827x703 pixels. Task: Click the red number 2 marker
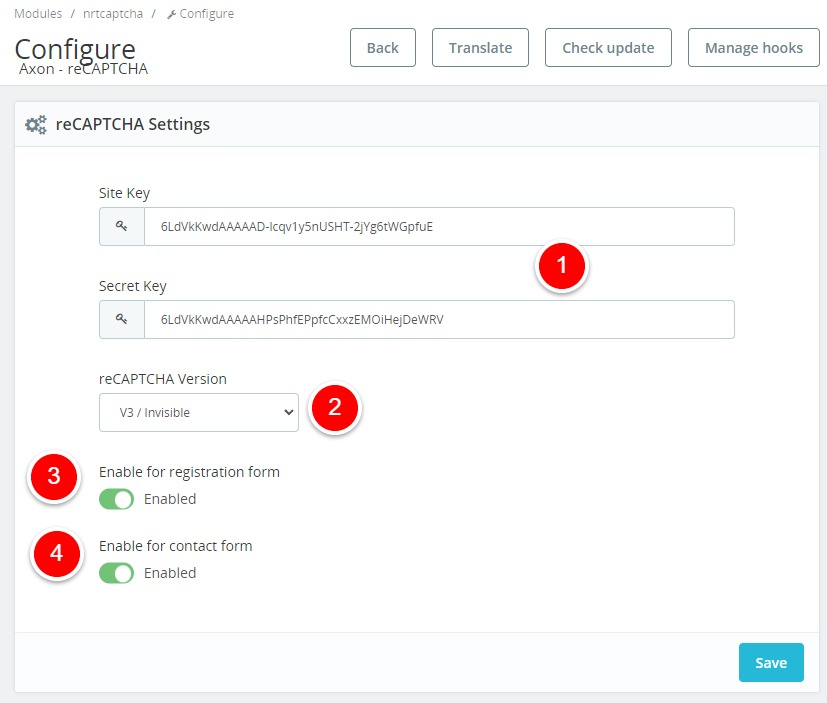[334, 407]
